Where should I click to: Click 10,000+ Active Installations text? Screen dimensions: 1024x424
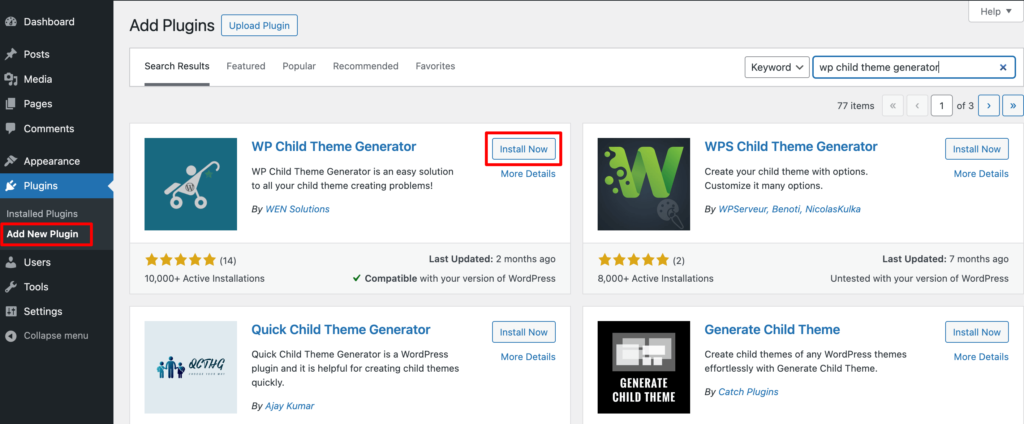pyautogui.click(x=204, y=278)
